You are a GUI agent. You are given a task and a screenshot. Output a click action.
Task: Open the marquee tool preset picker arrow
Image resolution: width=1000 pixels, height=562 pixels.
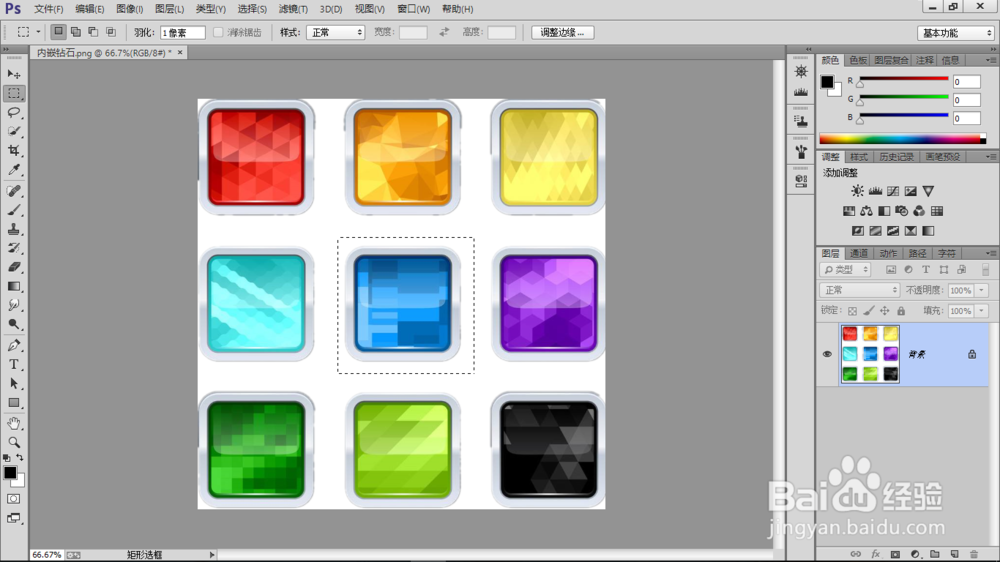point(38,32)
